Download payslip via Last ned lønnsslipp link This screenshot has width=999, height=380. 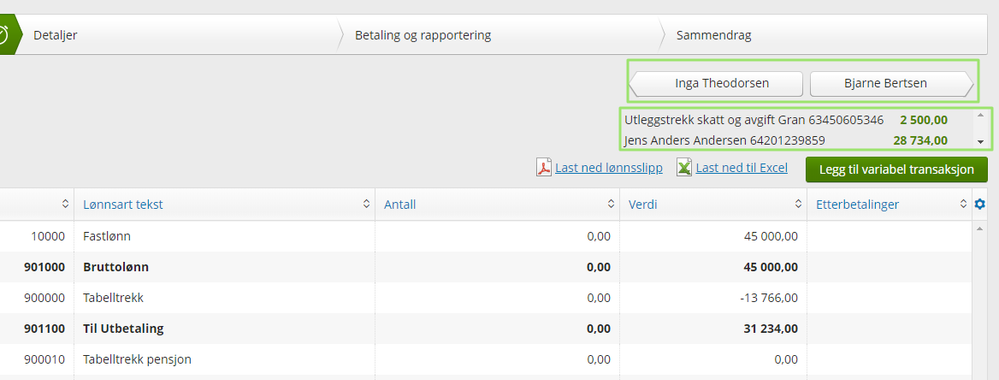tap(608, 168)
